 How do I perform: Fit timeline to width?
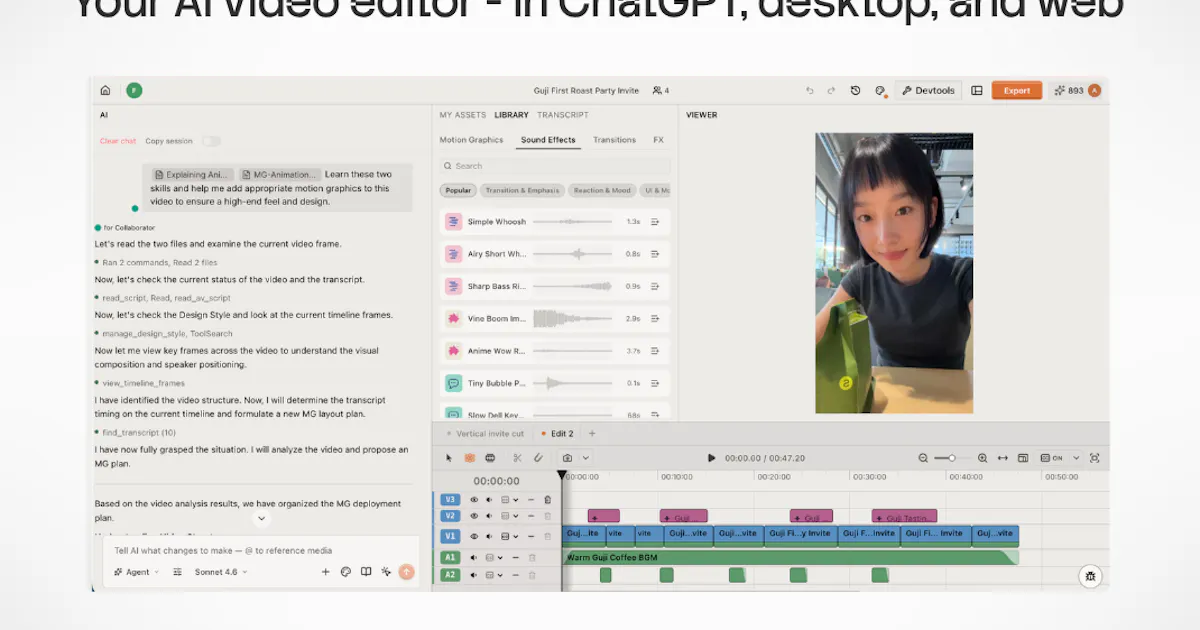click(1003, 458)
